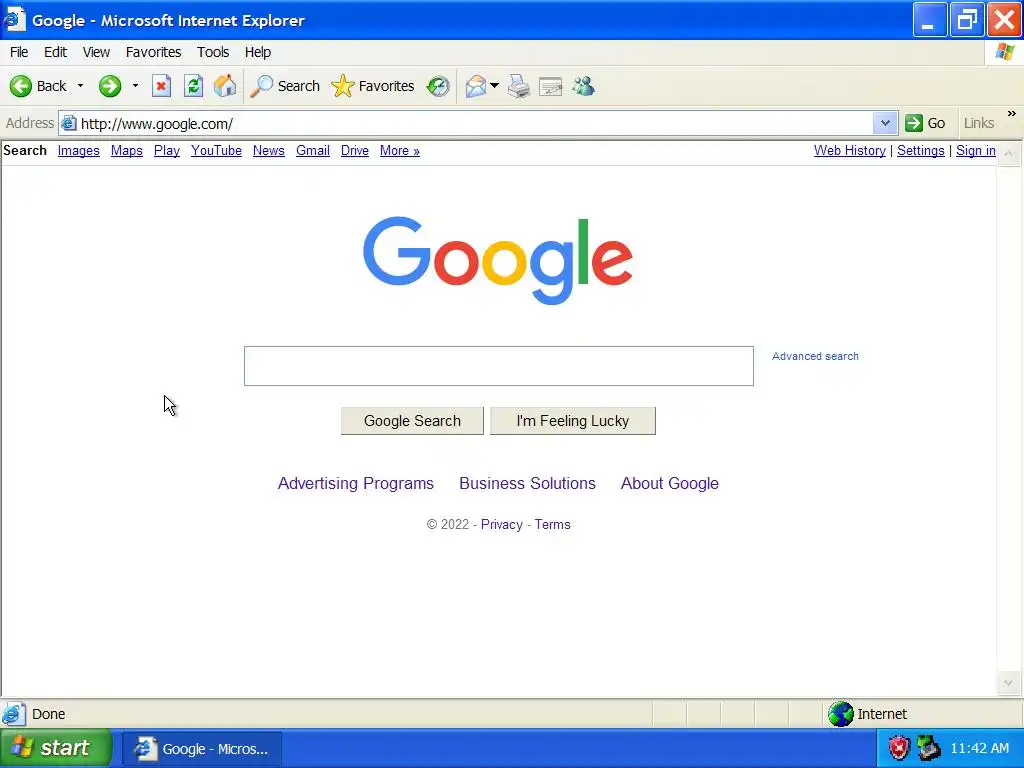Image resolution: width=1024 pixels, height=768 pixels.
Task: Click the scrollbar down arrow
Action: tap(1008, 683)
